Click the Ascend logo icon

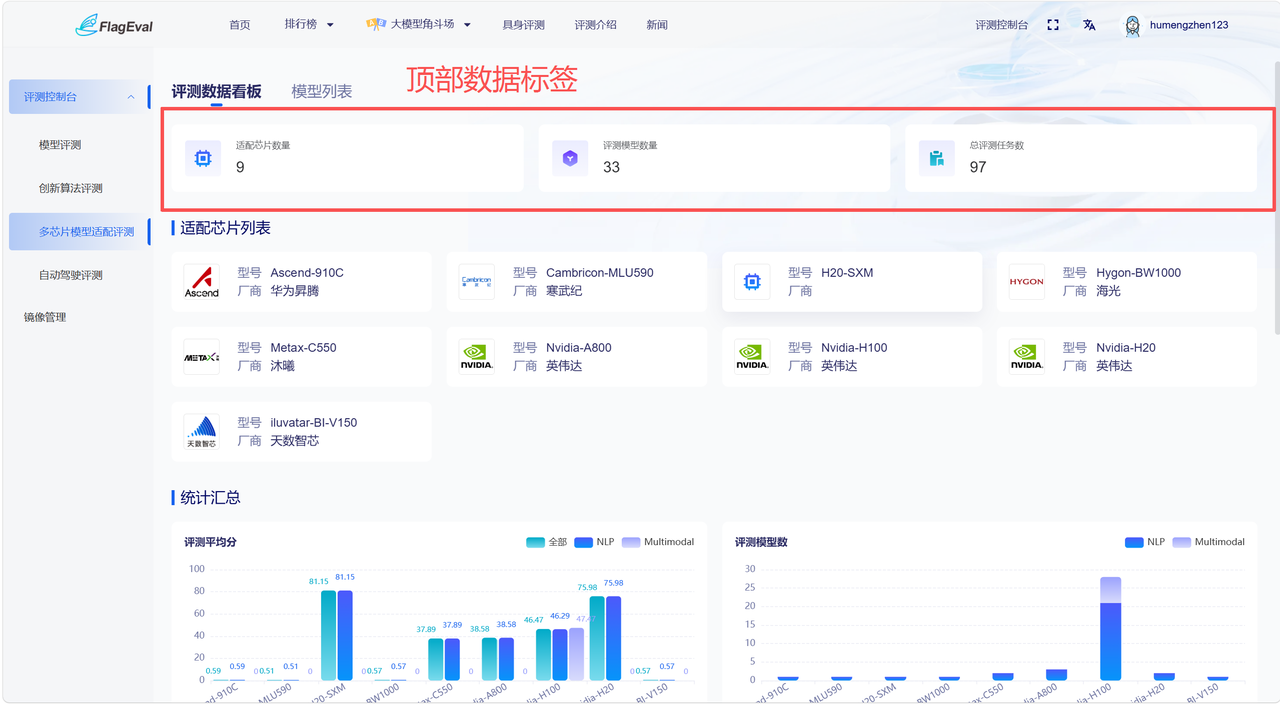coord(202,282)
